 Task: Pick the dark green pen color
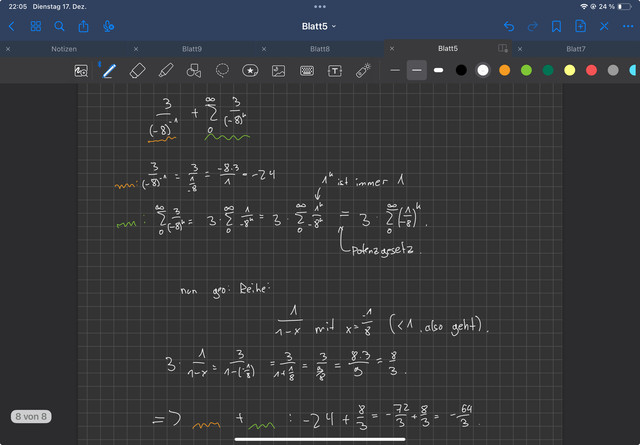548,70
